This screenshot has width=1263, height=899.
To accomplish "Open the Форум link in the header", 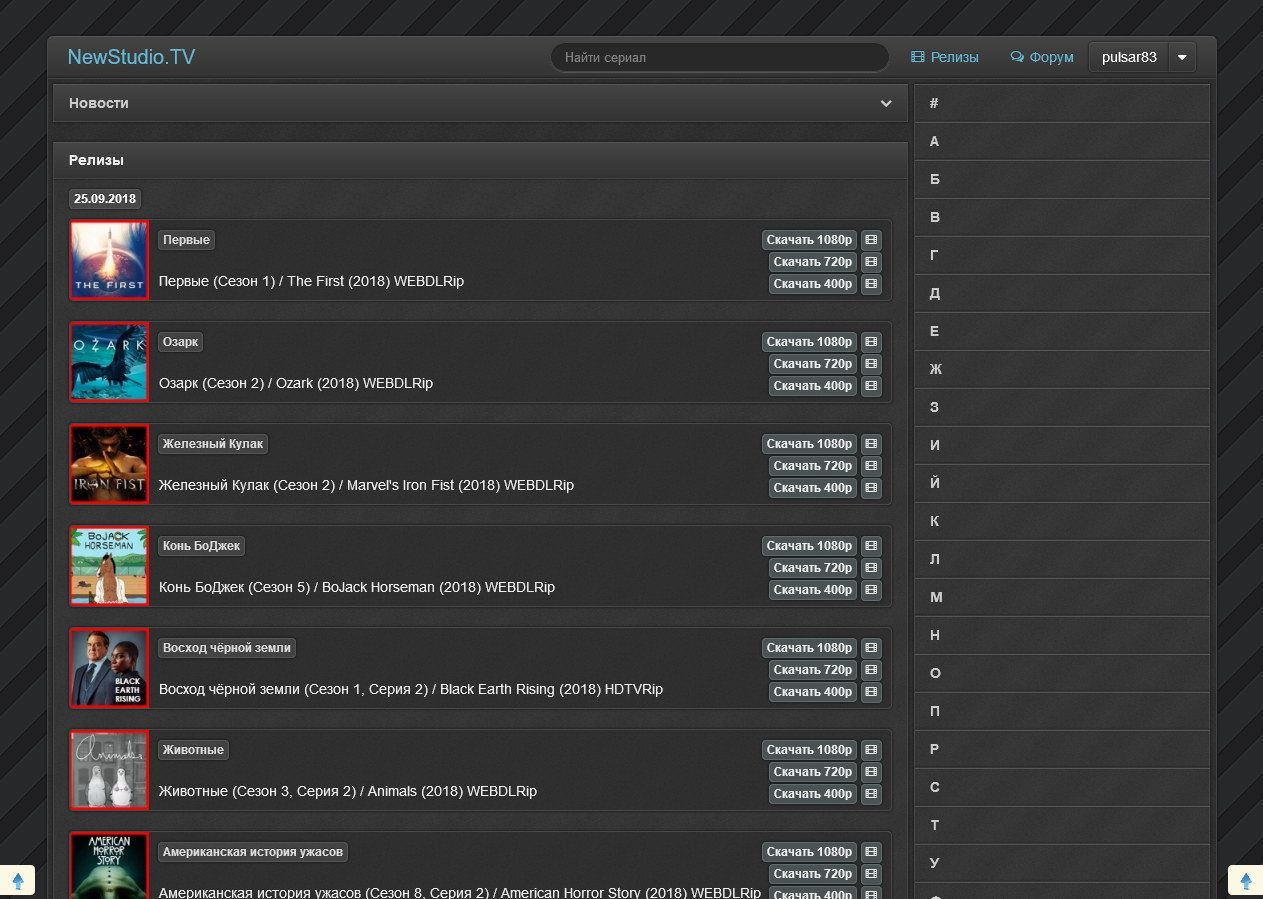I will pyautogui.click(x=1042, y=57).
